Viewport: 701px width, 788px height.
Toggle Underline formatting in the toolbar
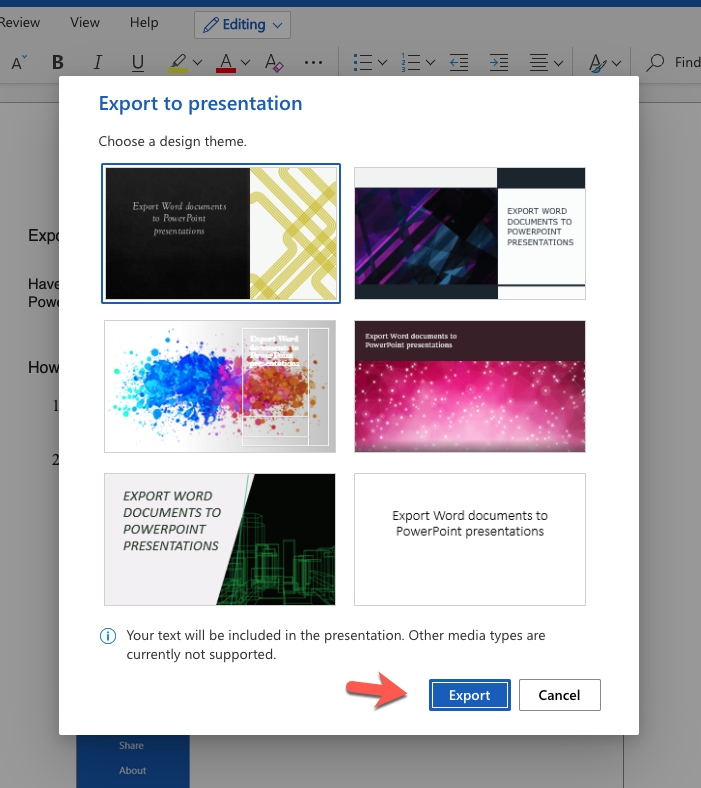tap(137, 62)
